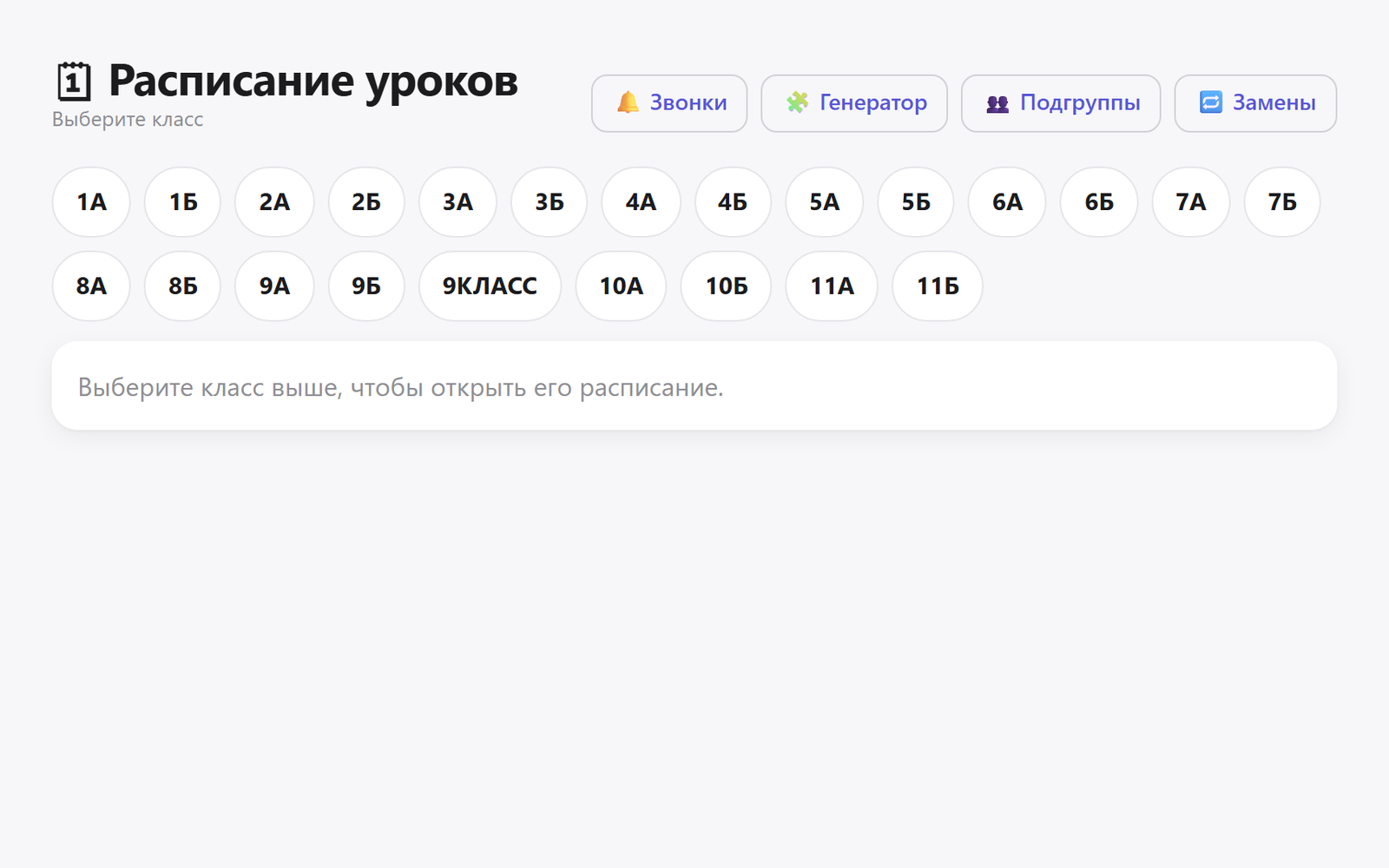Open the Генератор schedule generator
Image resolution: width=1389 pixels, height=868 pixels.
coord(854,103)
